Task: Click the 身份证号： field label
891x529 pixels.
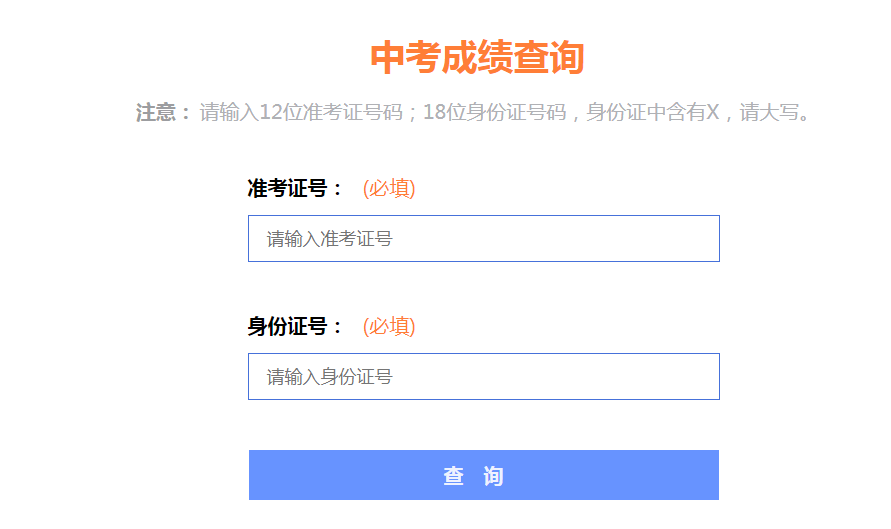Action: [295, 326]
